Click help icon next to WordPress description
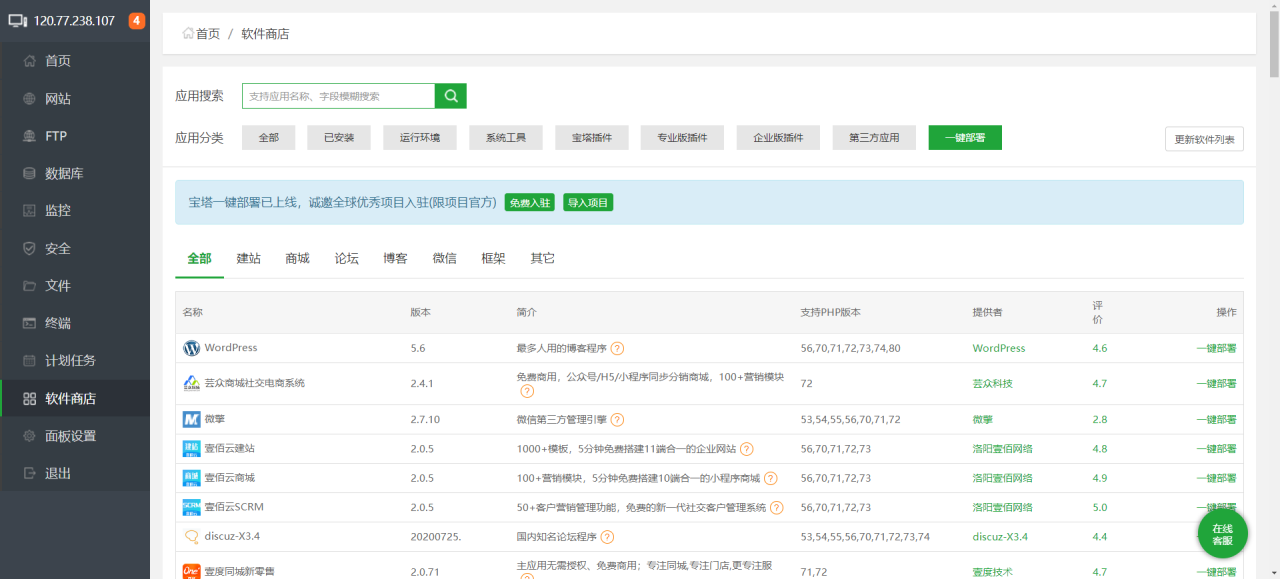The height and width of the screenshot is (579, 1280). pyautogui.click(x=617, y=349)
